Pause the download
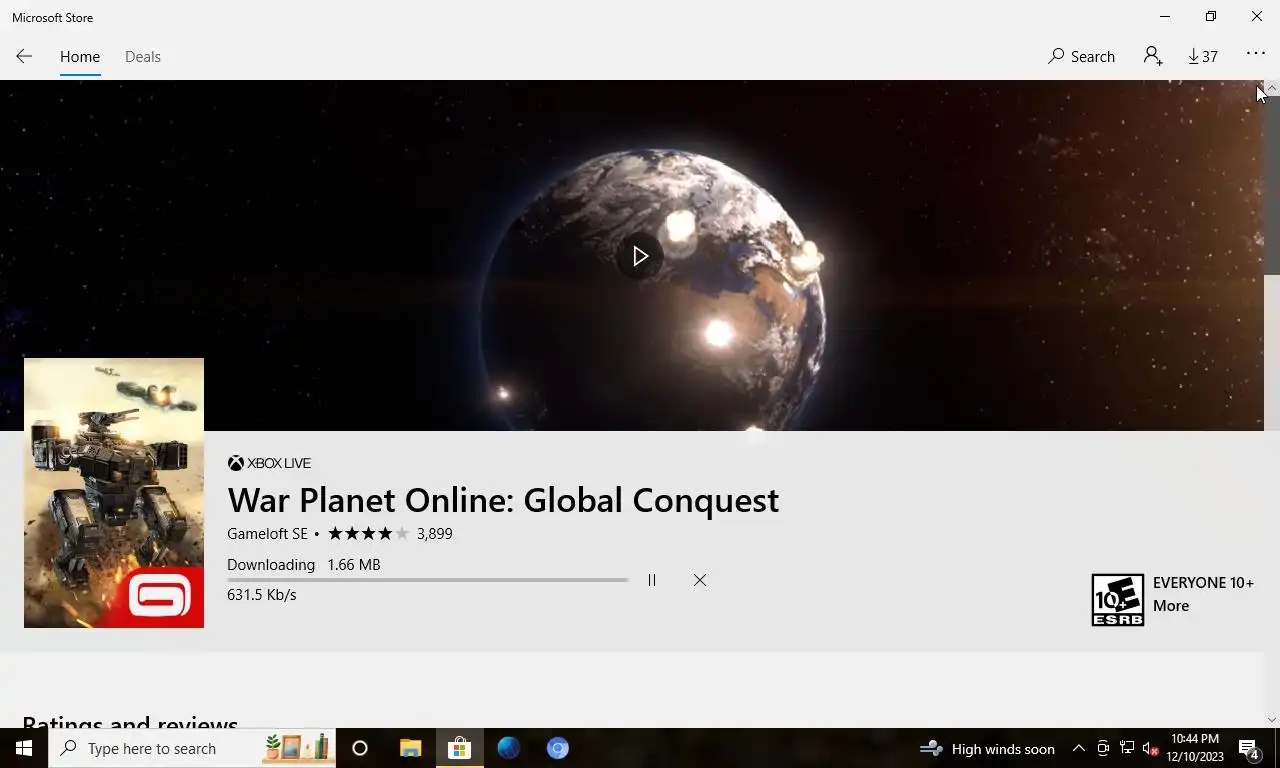This screenshot has width=1280, height=768. [x=652, y=580]
